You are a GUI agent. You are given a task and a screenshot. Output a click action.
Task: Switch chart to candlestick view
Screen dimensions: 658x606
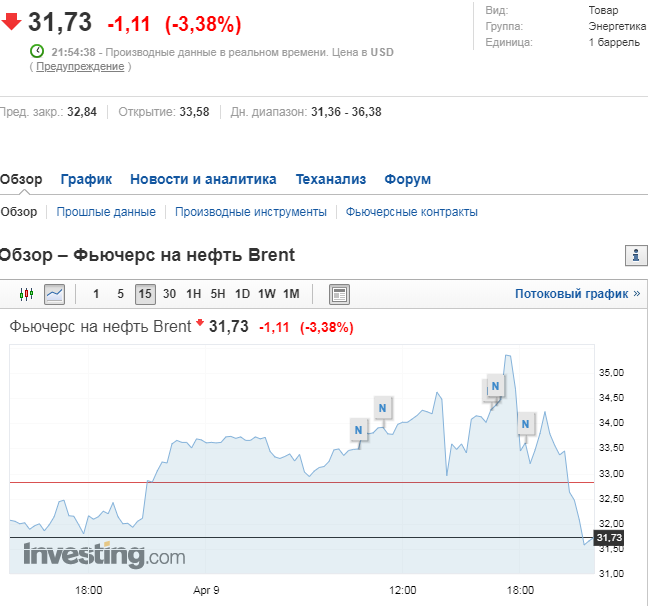(27, 294)
